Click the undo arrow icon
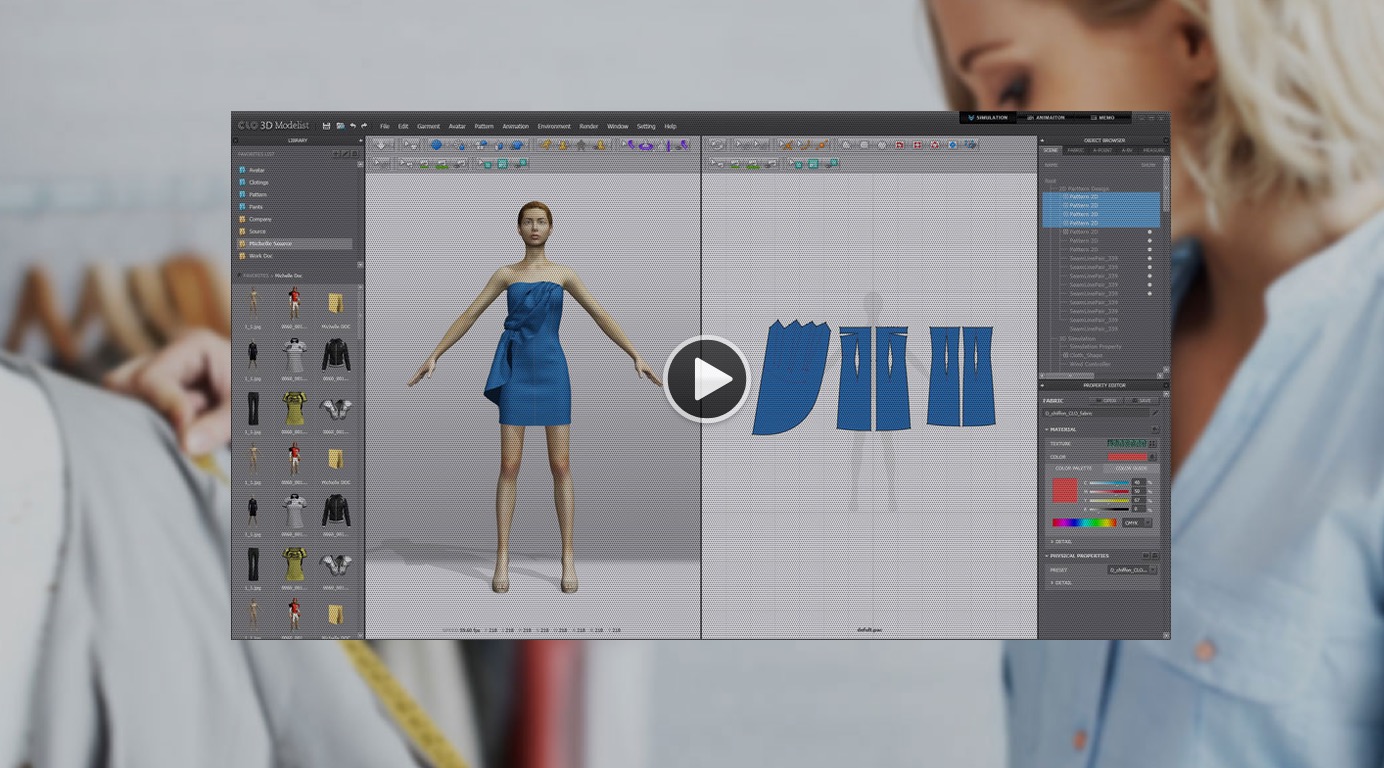This screenshot has width=1384, height=768. [x=352, y=126]
